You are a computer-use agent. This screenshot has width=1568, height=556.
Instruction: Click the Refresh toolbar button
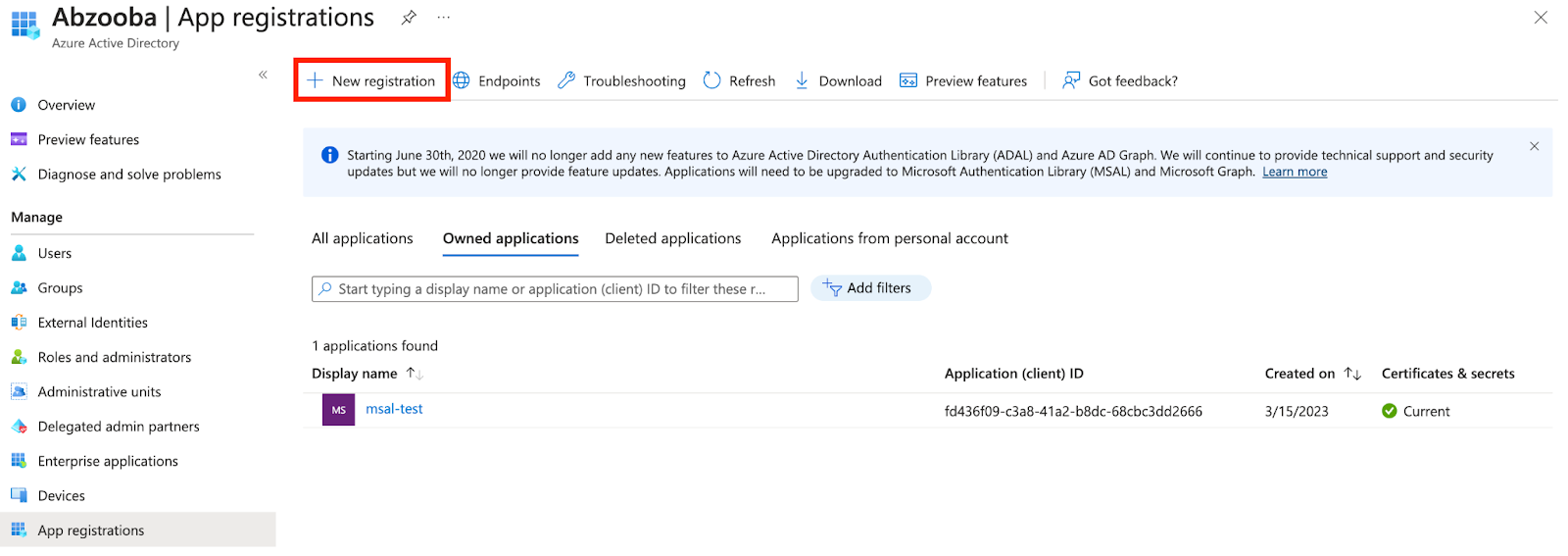pyautogui.click(x=739, y=80)
